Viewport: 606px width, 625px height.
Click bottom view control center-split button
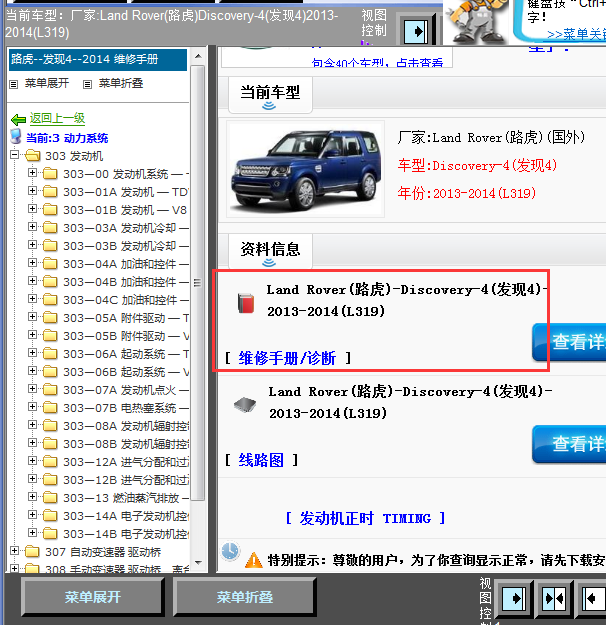click(x=555, y=598)
